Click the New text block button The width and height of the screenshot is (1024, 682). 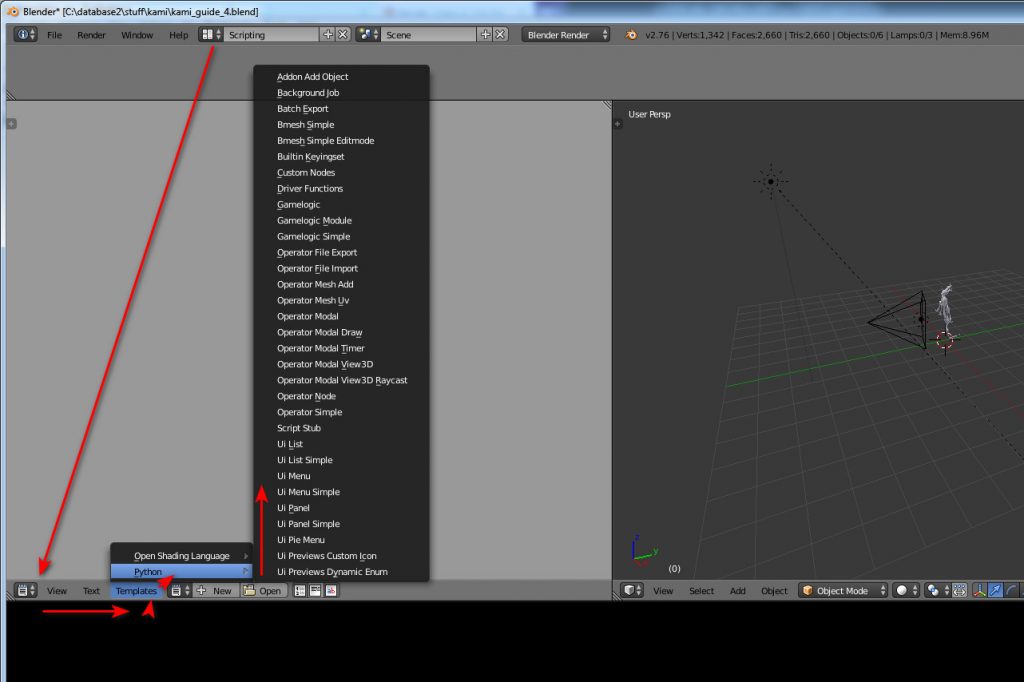(x=214, y=591)
